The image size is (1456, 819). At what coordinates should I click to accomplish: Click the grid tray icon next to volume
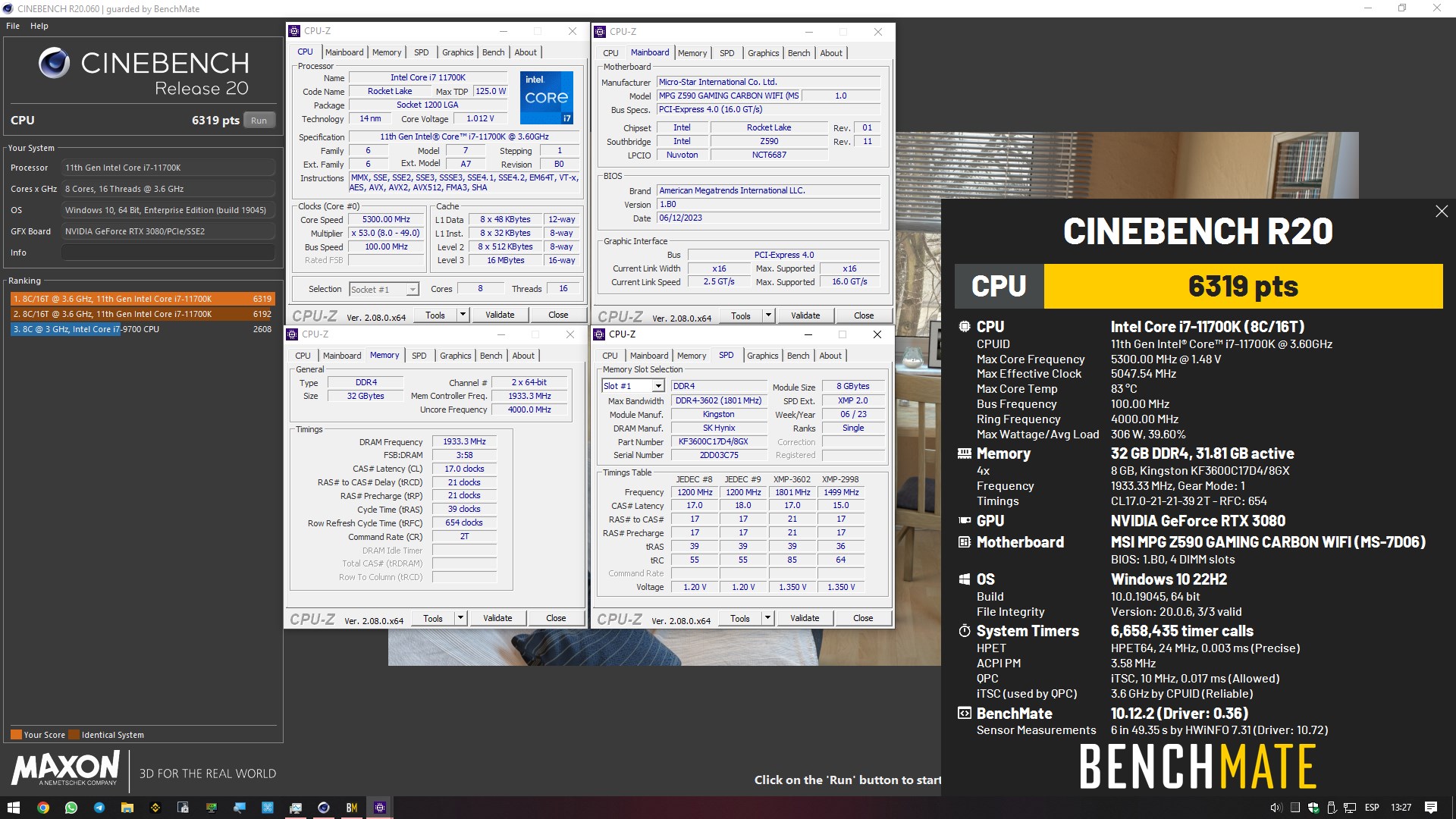(x=1295, y=808)
